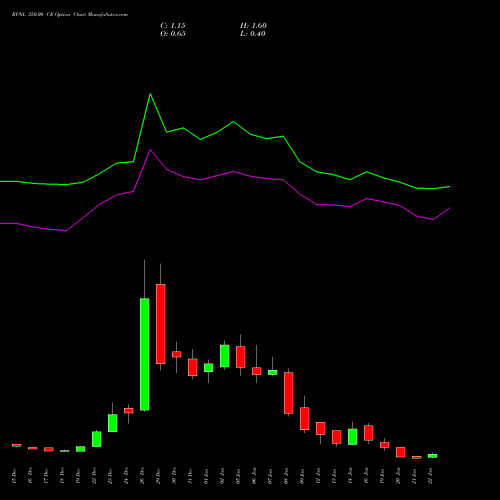Click the peak of the green line
Image resolution: width=500 pixels, height=500 pixels.
click(x=150, y=94)
